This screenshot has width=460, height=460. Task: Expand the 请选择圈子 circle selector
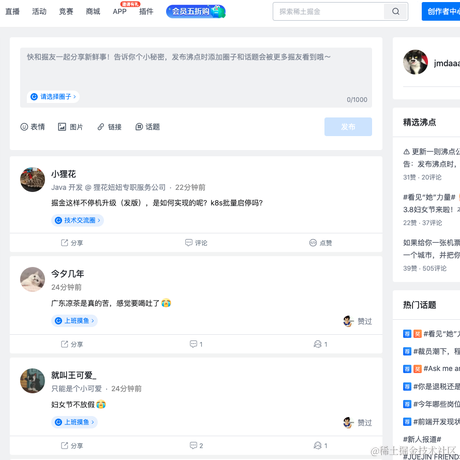(x=53, y=97)
